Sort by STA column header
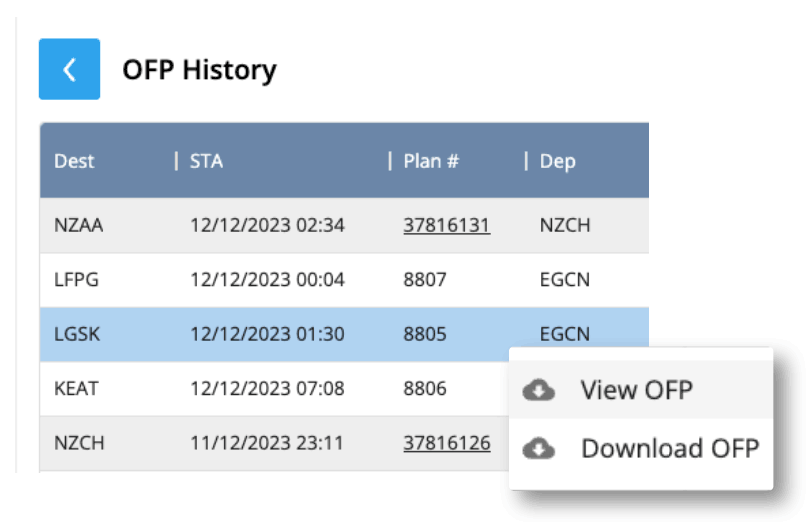 tap(206, 161)
